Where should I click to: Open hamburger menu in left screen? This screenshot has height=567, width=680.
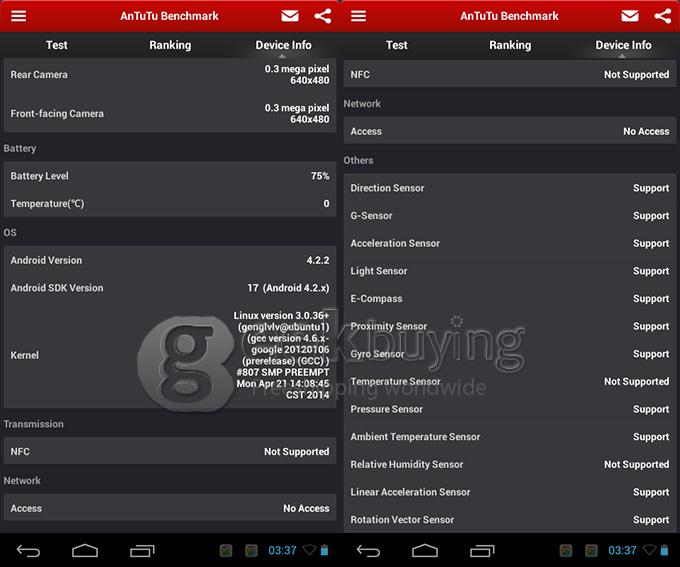[18, 16]
